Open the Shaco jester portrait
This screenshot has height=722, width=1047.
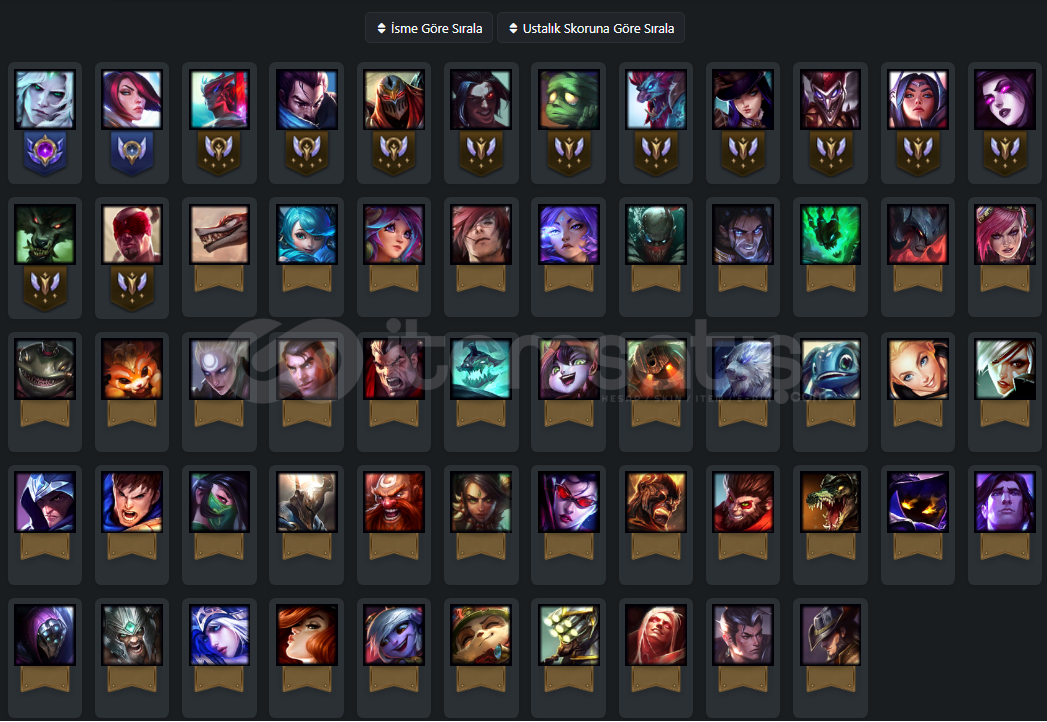pos(831,100)
